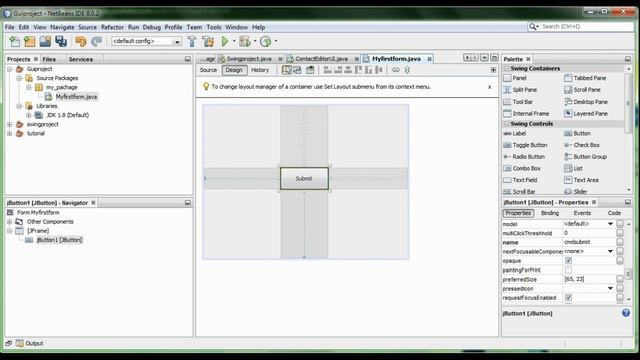Open the pressedIcon property dropdown
Viewport: 640px width, 360px height.
610,288
